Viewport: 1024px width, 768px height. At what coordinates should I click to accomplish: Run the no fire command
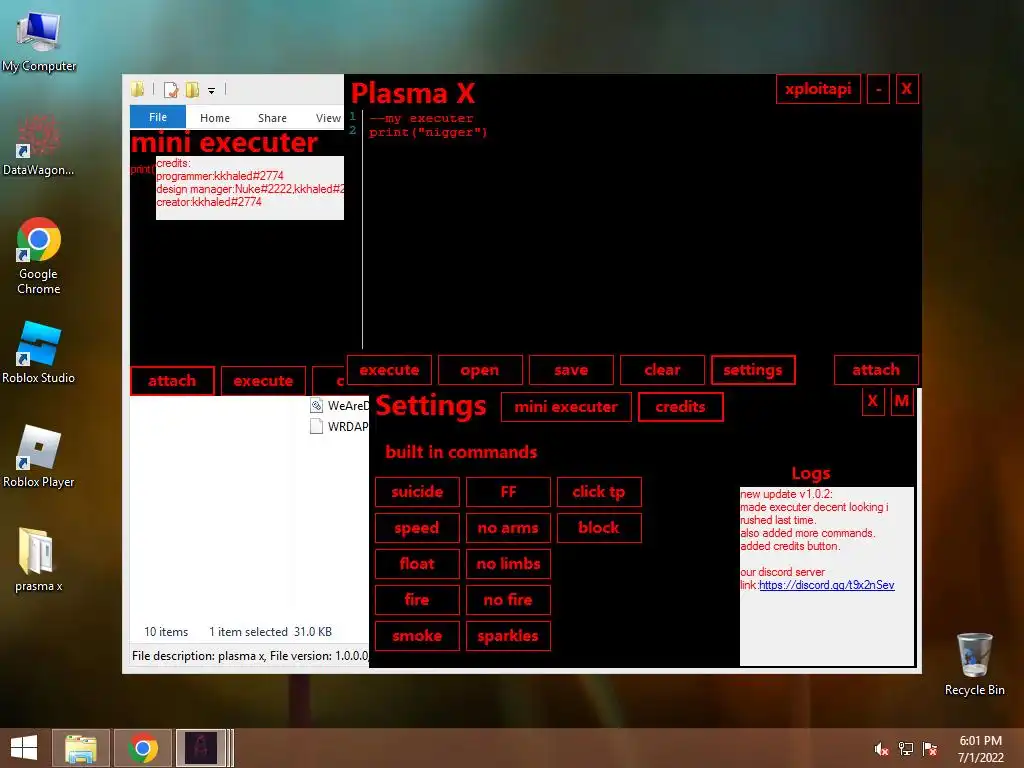(508, 600)
